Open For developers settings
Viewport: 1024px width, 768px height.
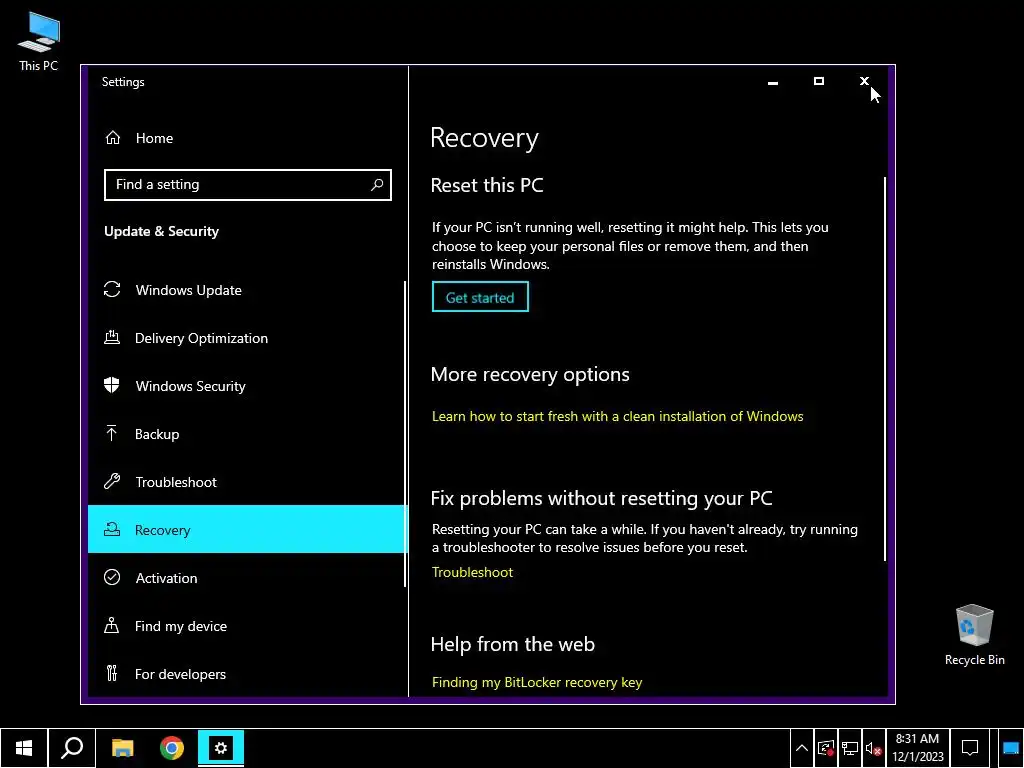coord(247,673)
